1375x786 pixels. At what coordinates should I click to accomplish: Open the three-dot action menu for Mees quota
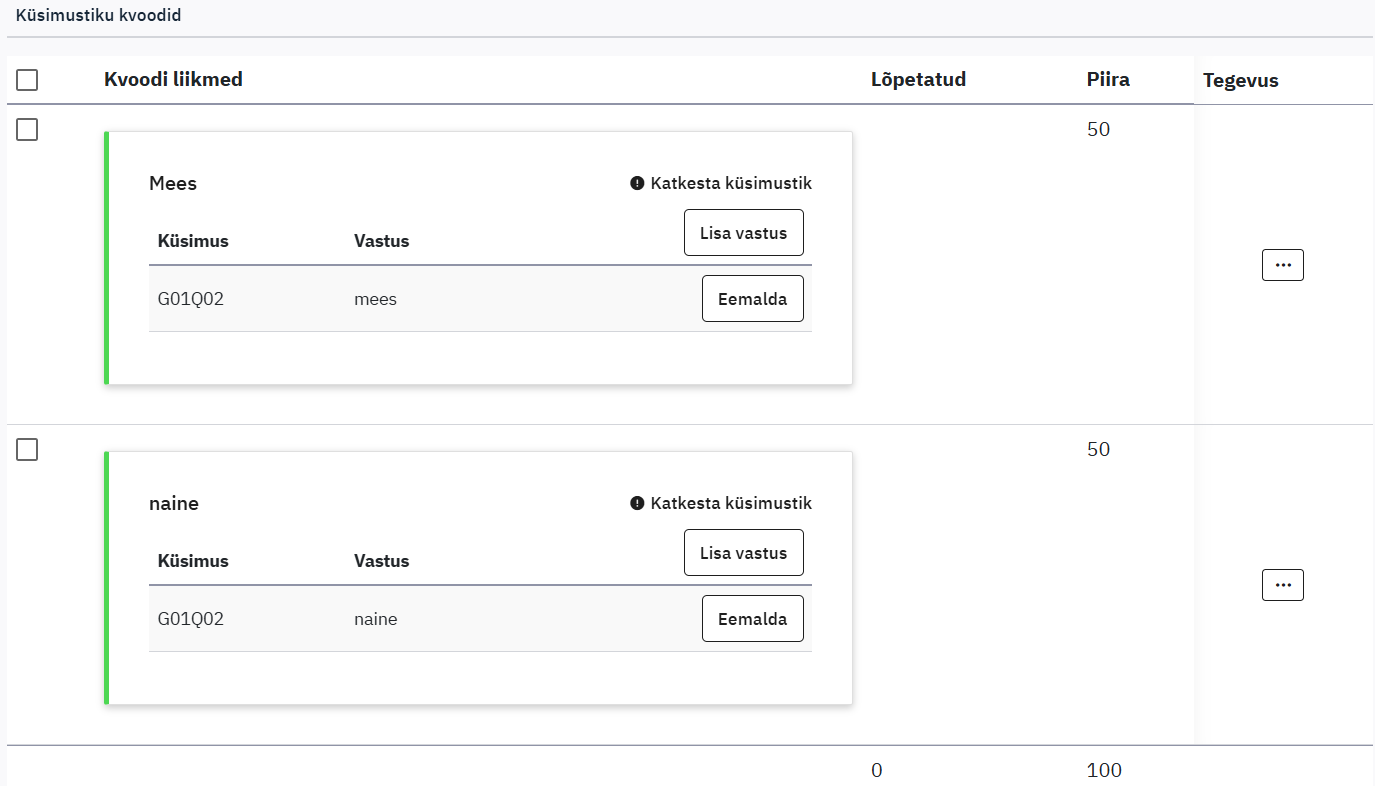click(x=1282, y=265)
